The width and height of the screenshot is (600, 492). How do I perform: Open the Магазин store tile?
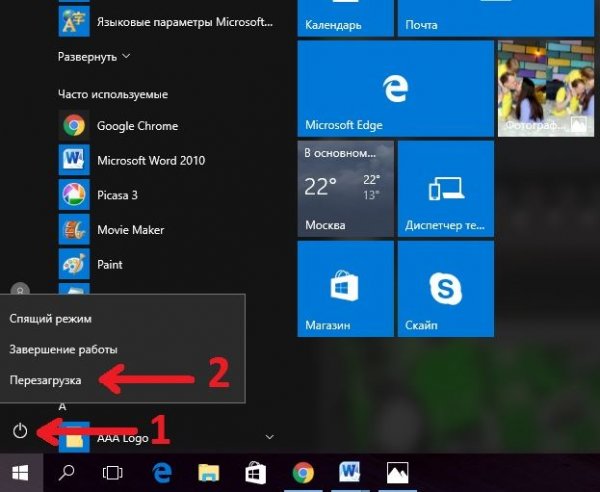click(x=346, y=289)
